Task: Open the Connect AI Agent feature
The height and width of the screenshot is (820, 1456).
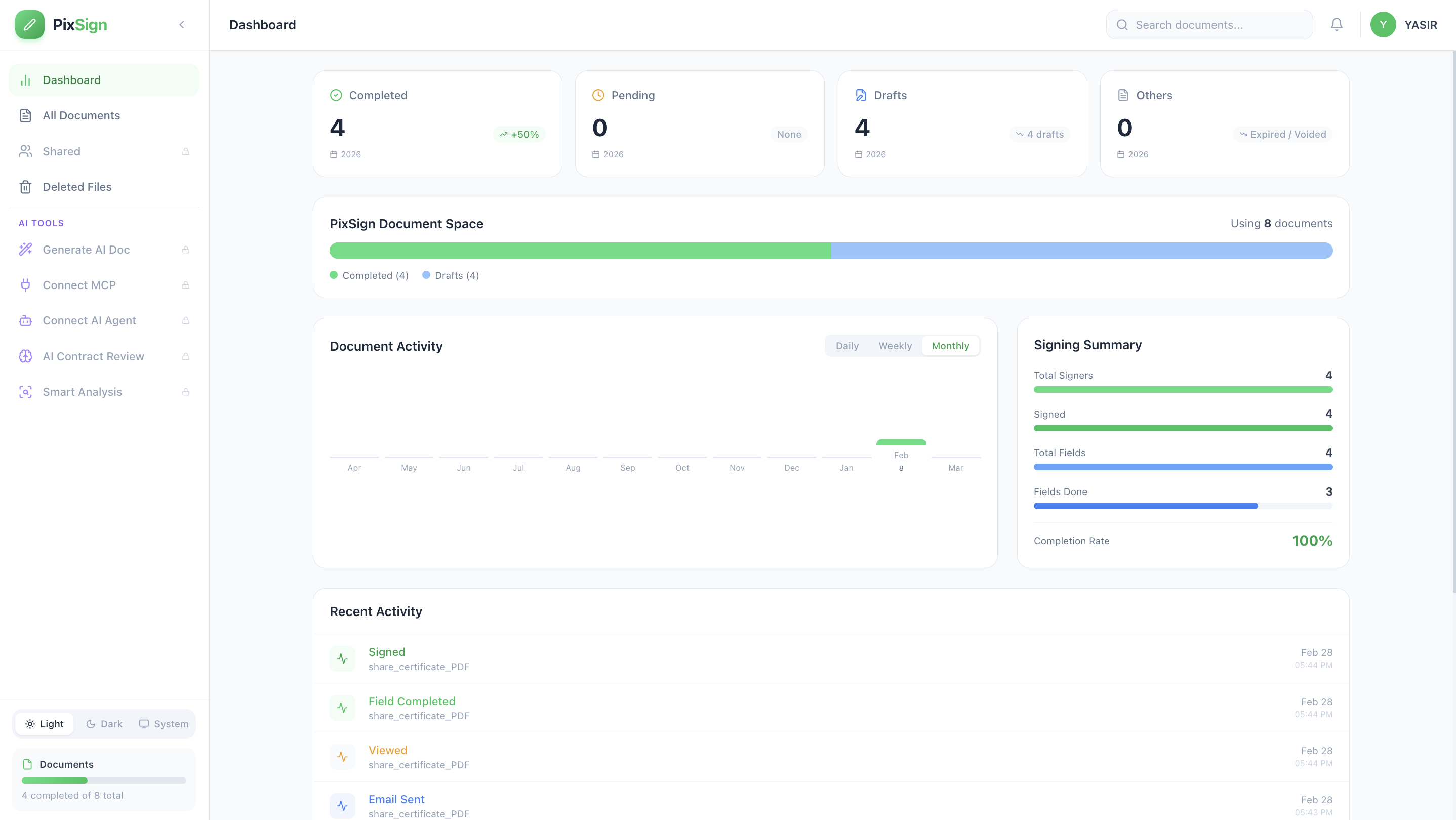Action: [89, 320]
